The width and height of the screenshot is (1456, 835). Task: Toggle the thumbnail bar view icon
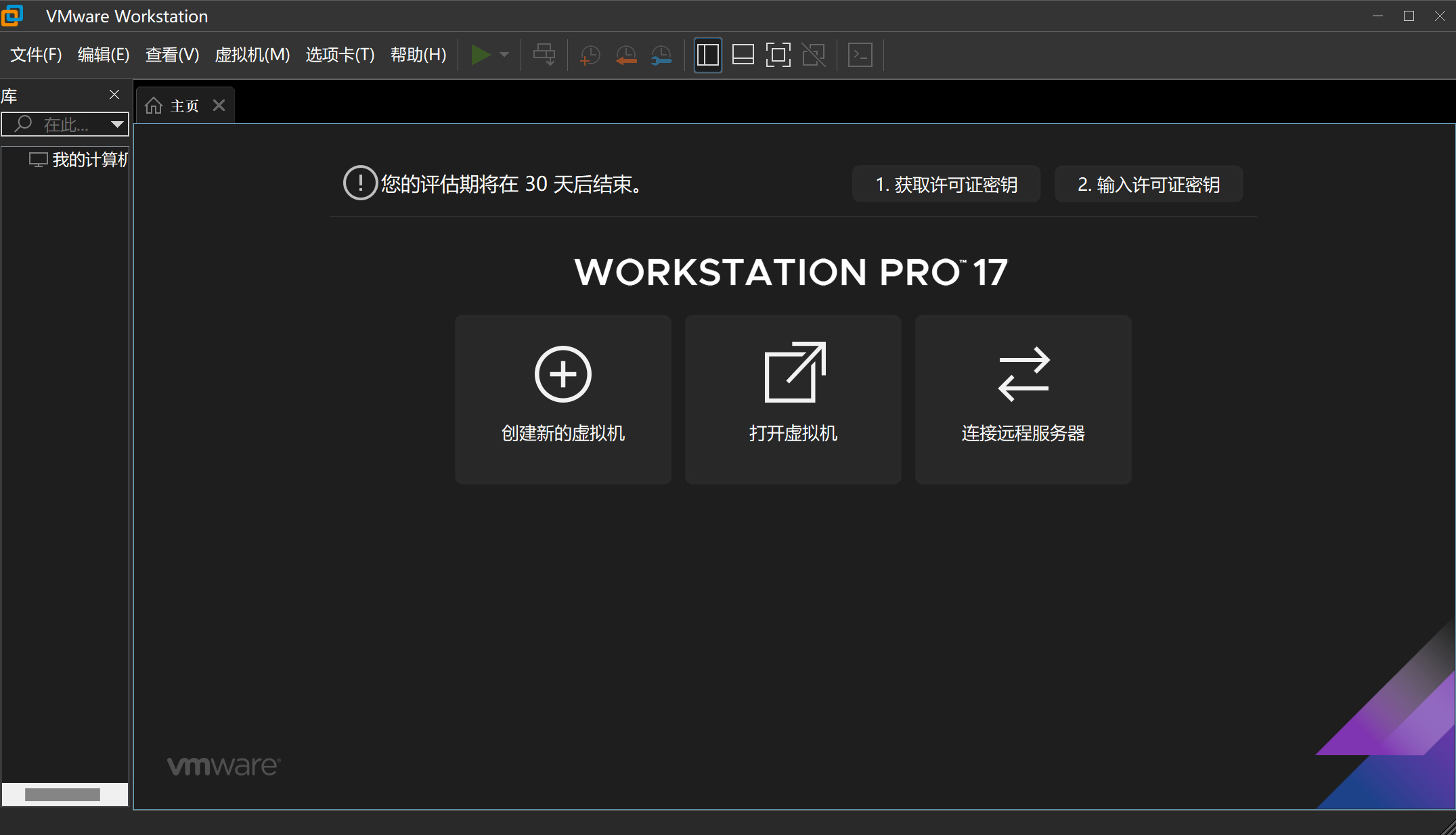coord(743,55)
